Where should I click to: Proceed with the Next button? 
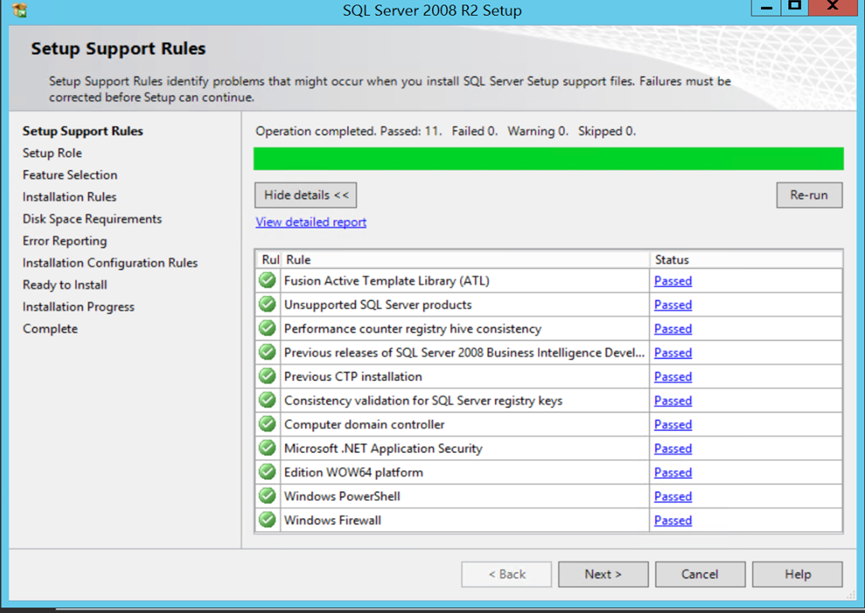tap(603, 574)
